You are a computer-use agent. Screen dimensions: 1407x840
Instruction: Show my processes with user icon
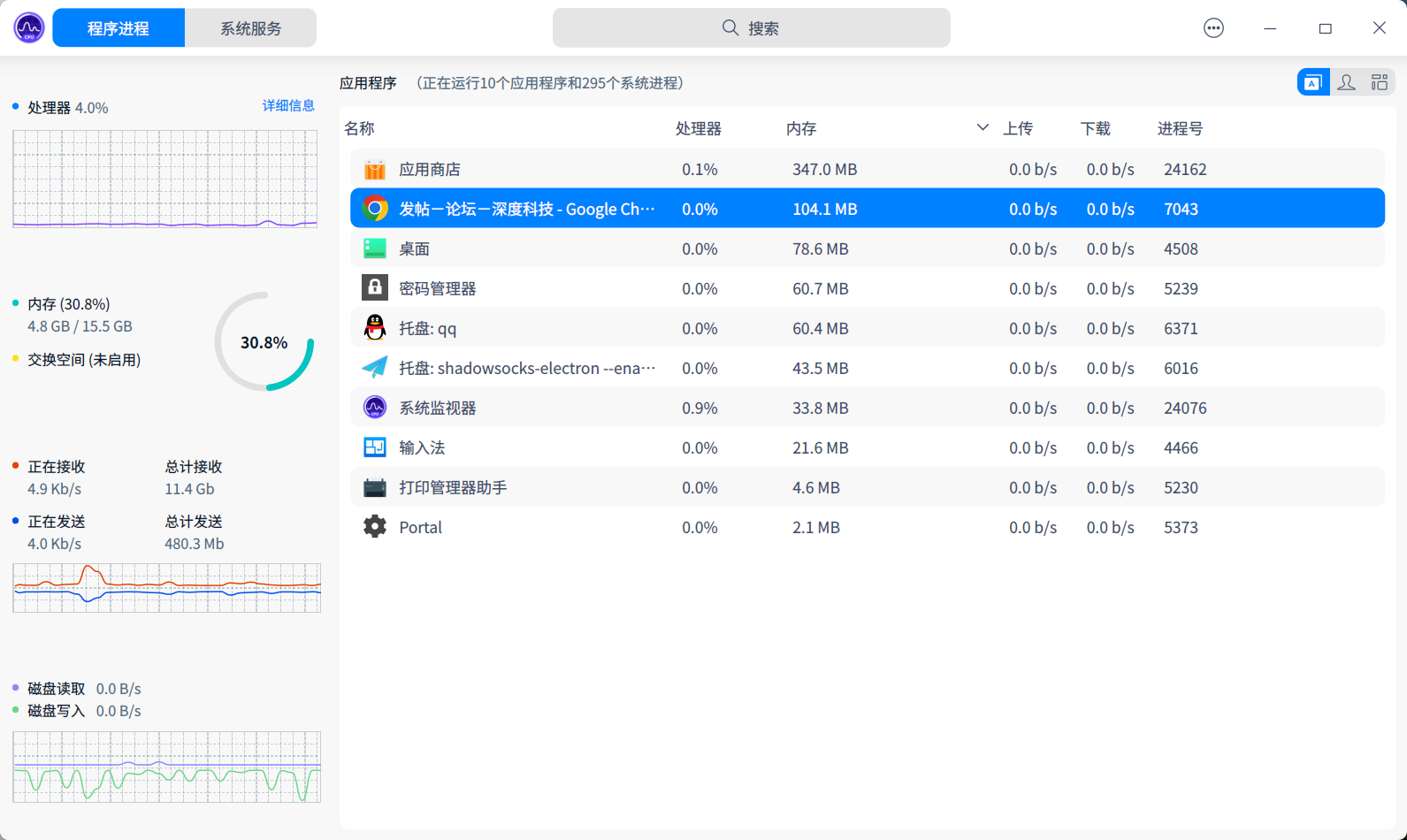pos(1346,82)
